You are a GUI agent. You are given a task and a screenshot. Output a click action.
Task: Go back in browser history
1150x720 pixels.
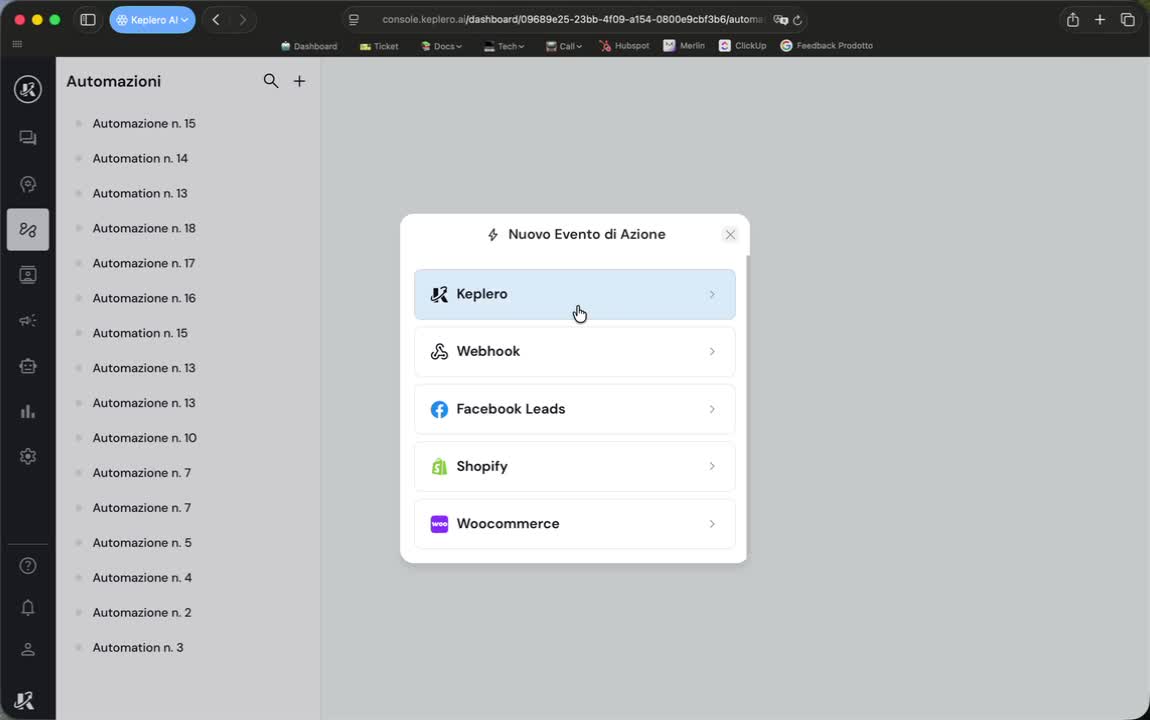(x=216, y=20)
